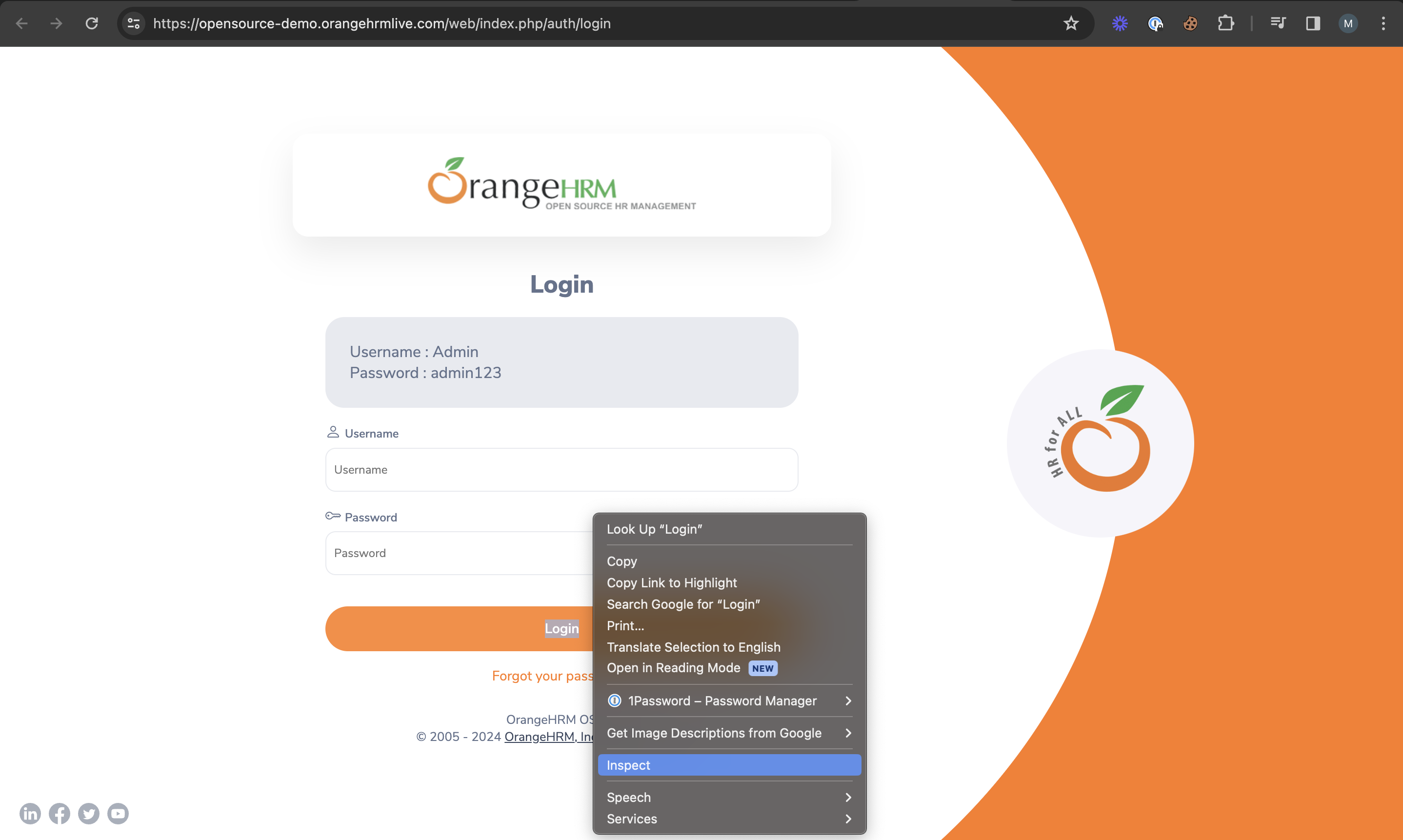This screenshot has width=1403, height=840.
Task: Expand Get Image Descriptions from Google
Action: click(849, 733)
